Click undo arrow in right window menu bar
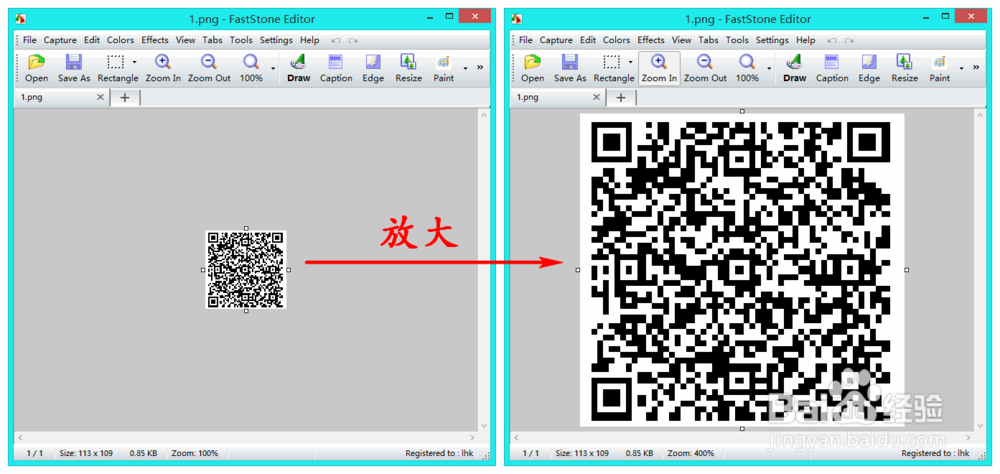The height and width of the screenshot is (474, 1000). click(832, 40)
